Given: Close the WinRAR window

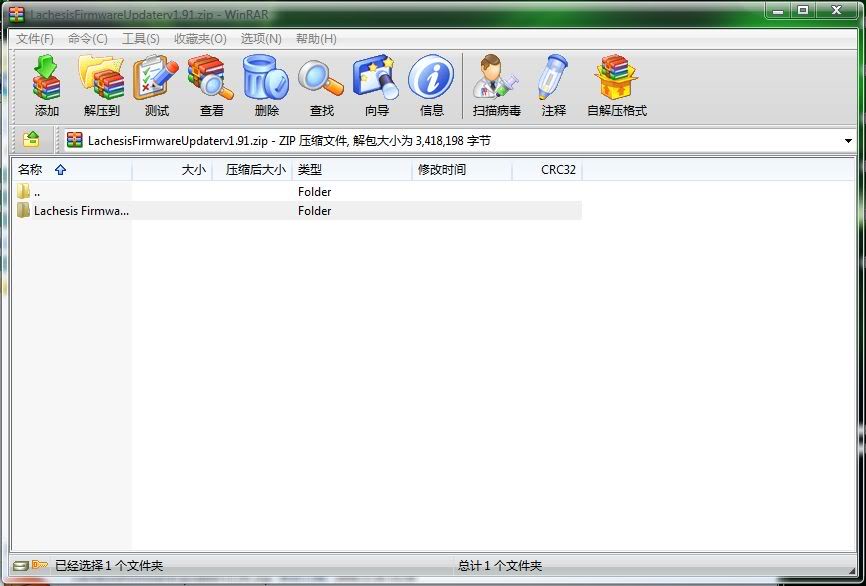Looking at the screenshot, I should pos(836,10).
